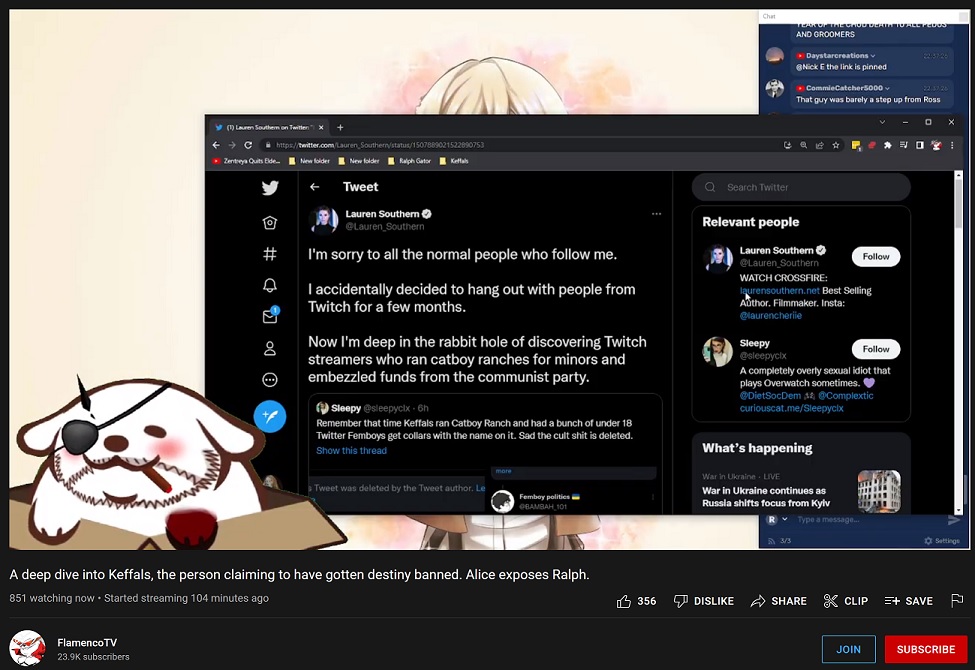
Task: Click the DISLIKE button
Action: [x=704, y=601]
